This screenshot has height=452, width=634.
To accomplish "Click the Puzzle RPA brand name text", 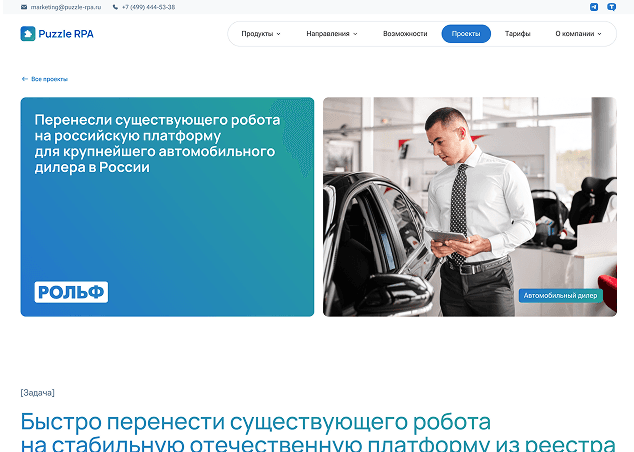I will 66,34.
